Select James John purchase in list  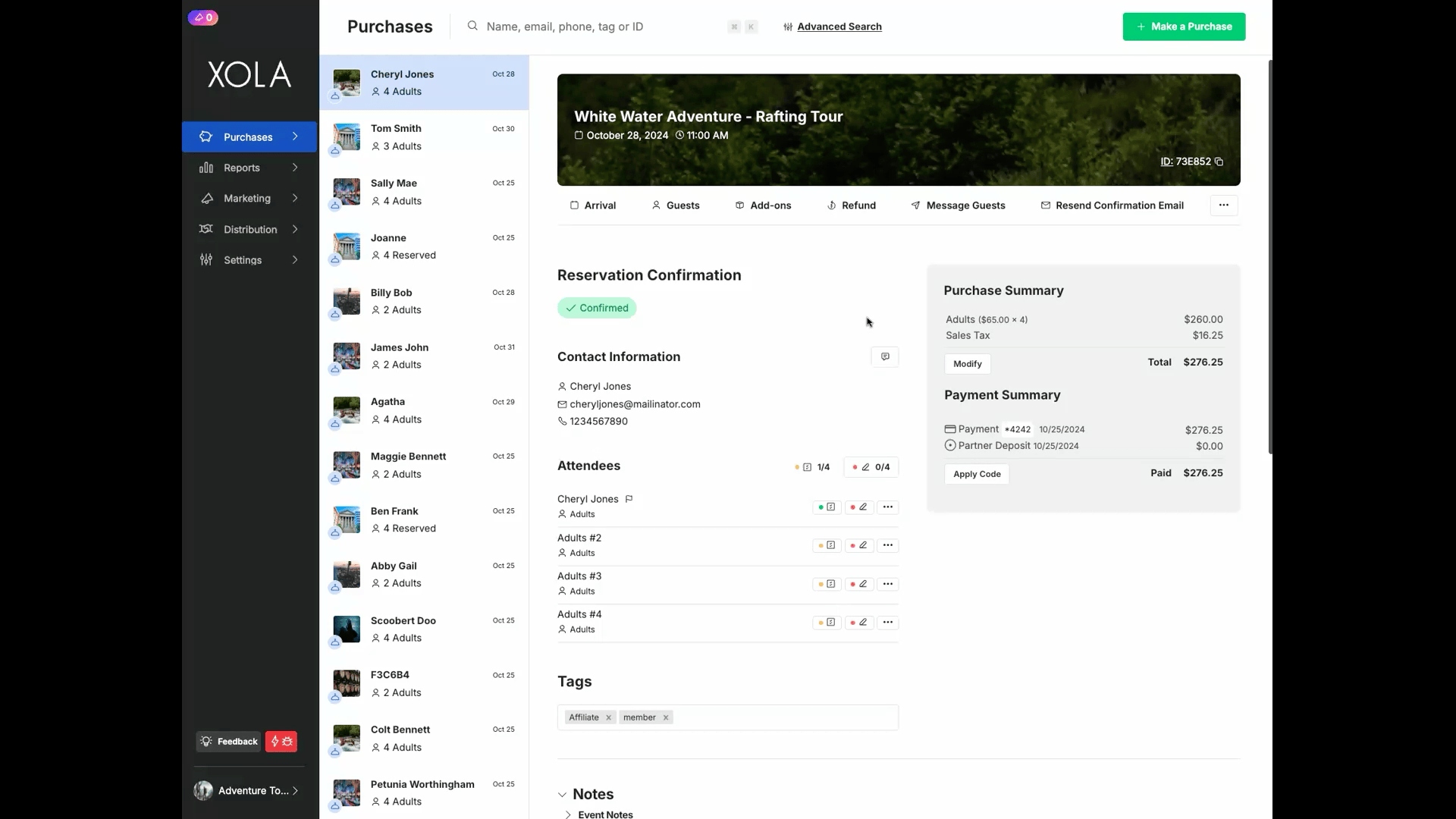pos(424,356)
